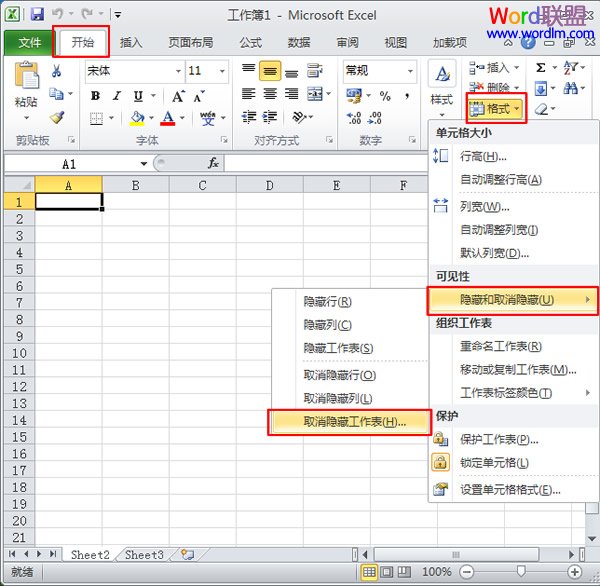Click the AutoSum sigma icon

coord(541,67)
